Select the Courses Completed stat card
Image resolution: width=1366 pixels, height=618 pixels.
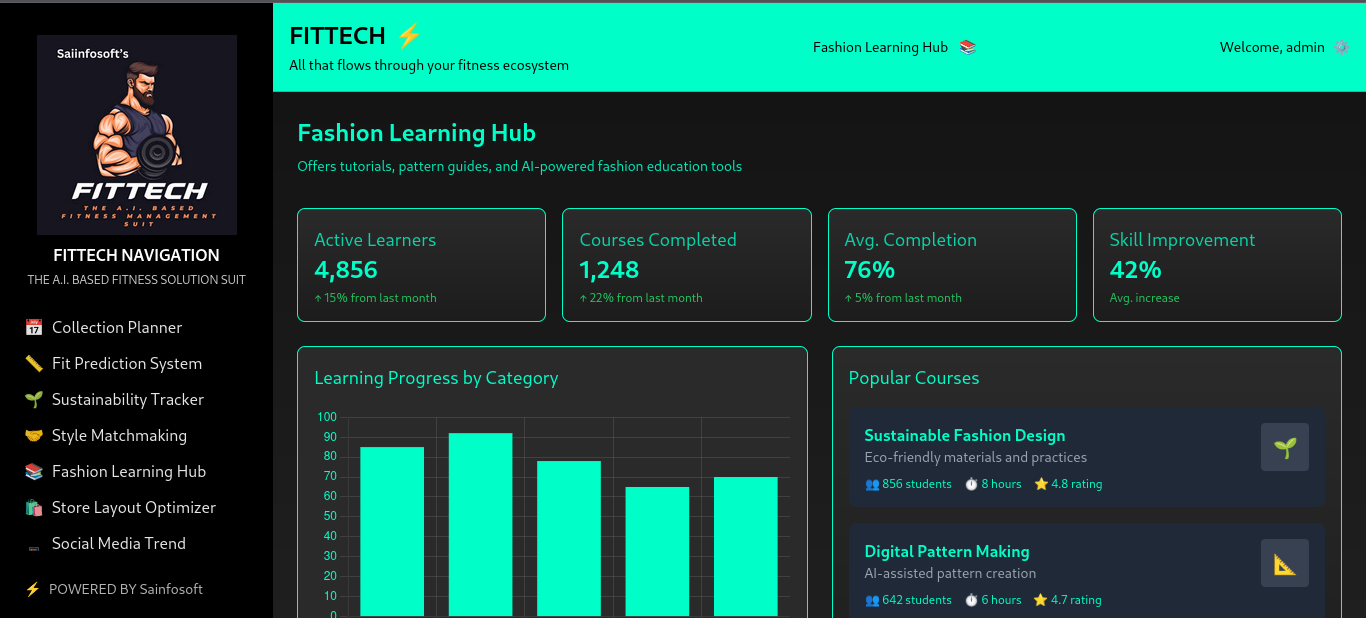pyautogui.click(x=686, y=265)
